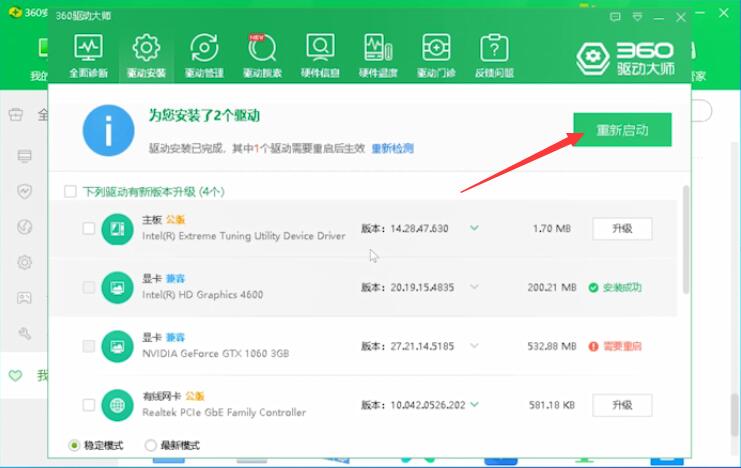Tick checkbox for 主板 Intel Extreme Tuning driver

[x=88, y=229]
